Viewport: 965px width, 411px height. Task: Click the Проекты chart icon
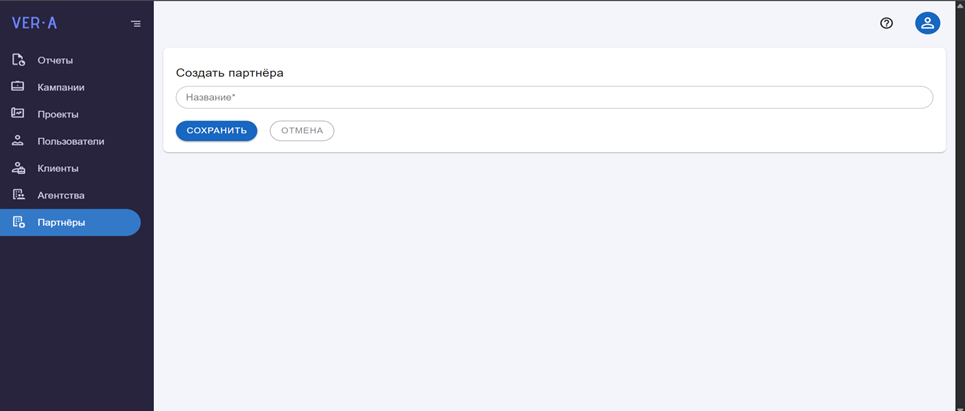pyautogui.click(x=18, y=114)
